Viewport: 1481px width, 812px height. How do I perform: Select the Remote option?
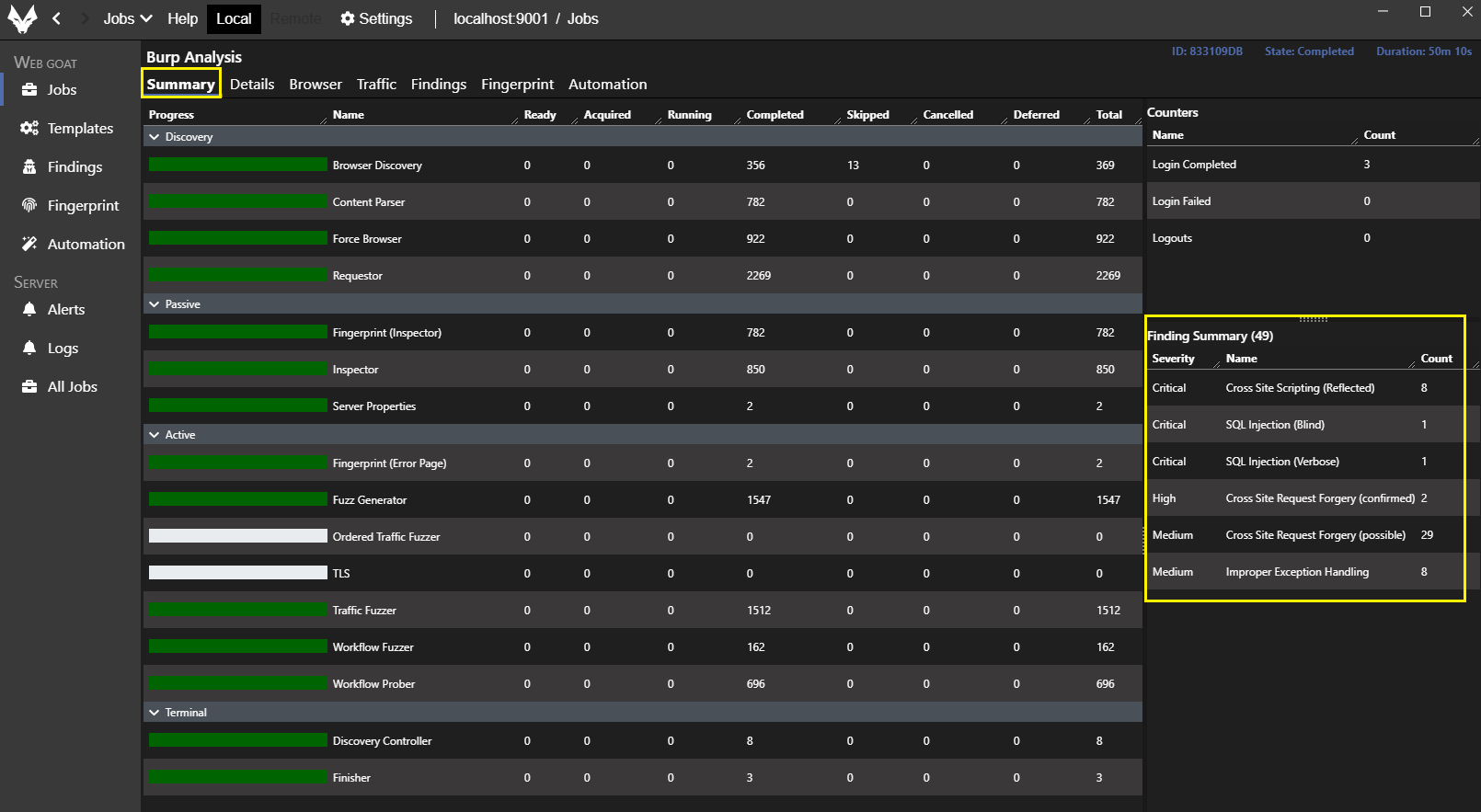coord(296,18)
